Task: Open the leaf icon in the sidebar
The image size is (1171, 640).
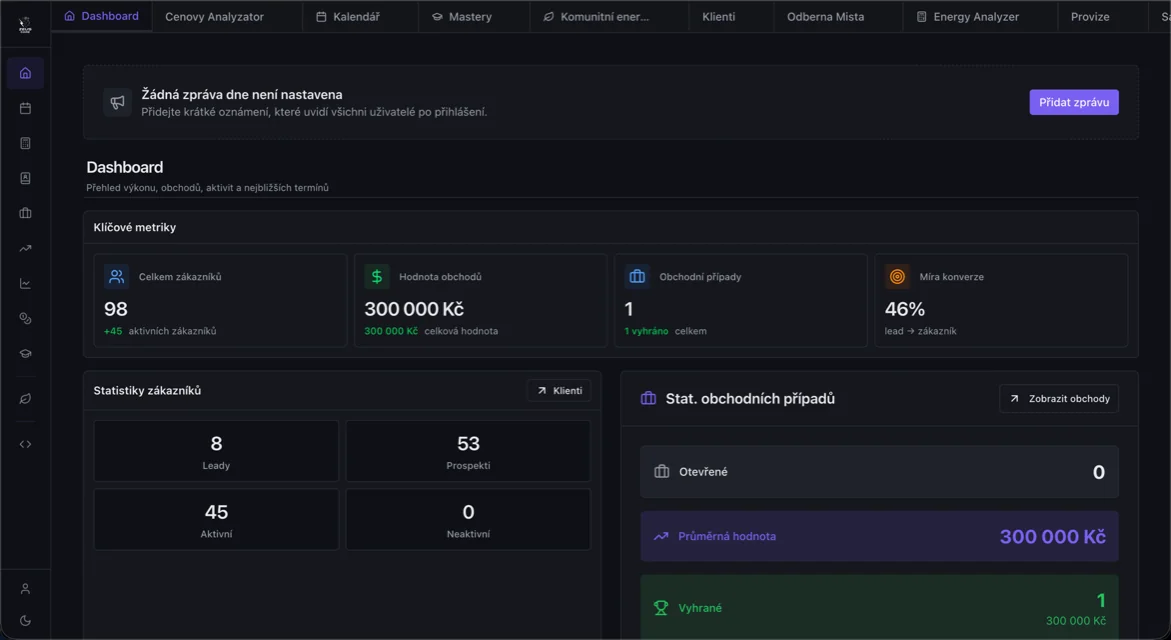Action: (x=25, y=399)
